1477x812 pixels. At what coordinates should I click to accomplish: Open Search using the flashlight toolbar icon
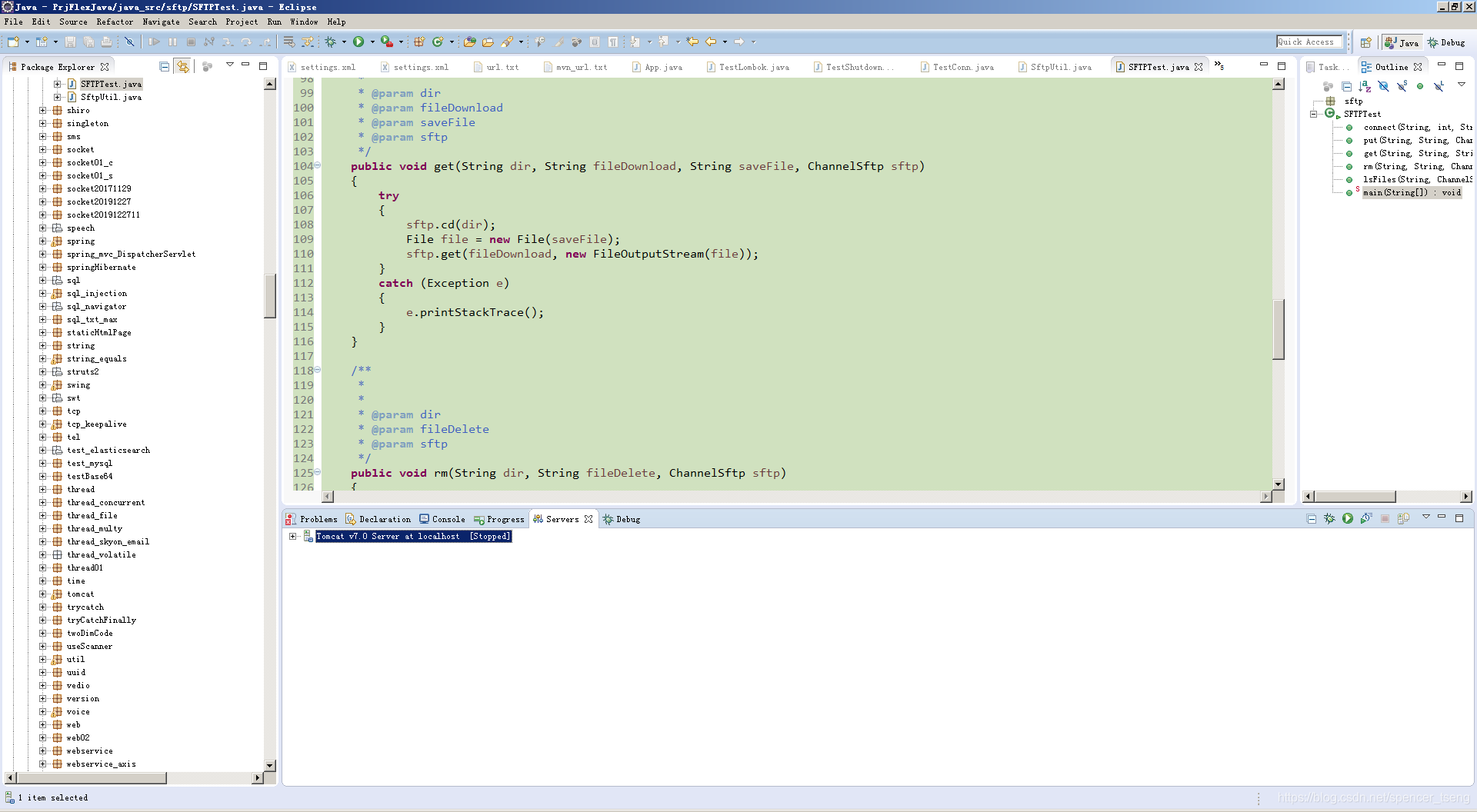coord(507,42)
